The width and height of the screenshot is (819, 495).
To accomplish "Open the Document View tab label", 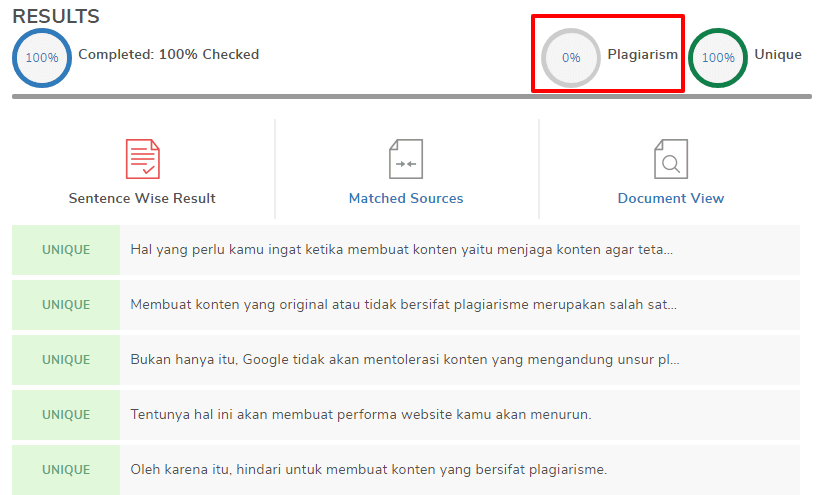I will tap(670, 198).
